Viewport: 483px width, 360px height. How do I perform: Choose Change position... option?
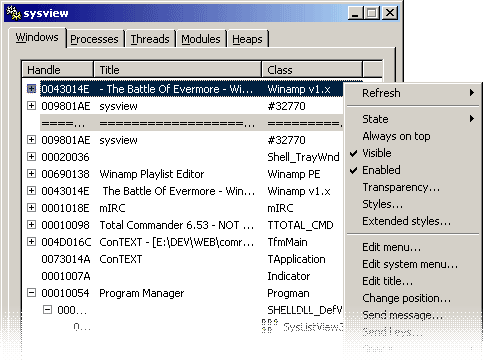tap(413, 298)
